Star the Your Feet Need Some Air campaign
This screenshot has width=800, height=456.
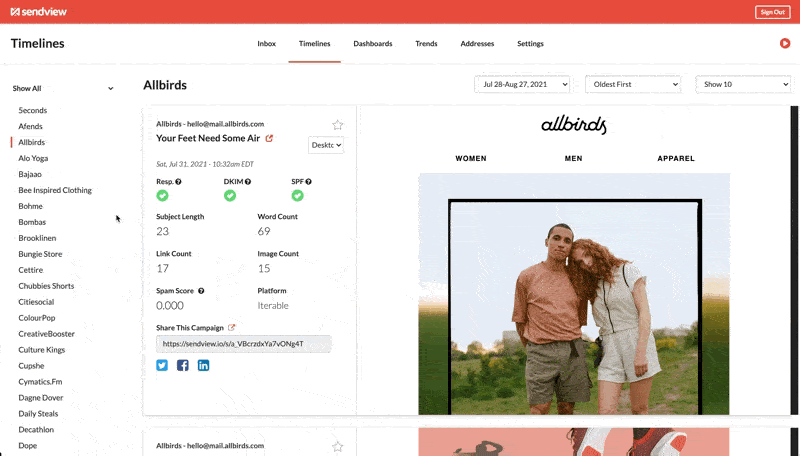[337, 124]
